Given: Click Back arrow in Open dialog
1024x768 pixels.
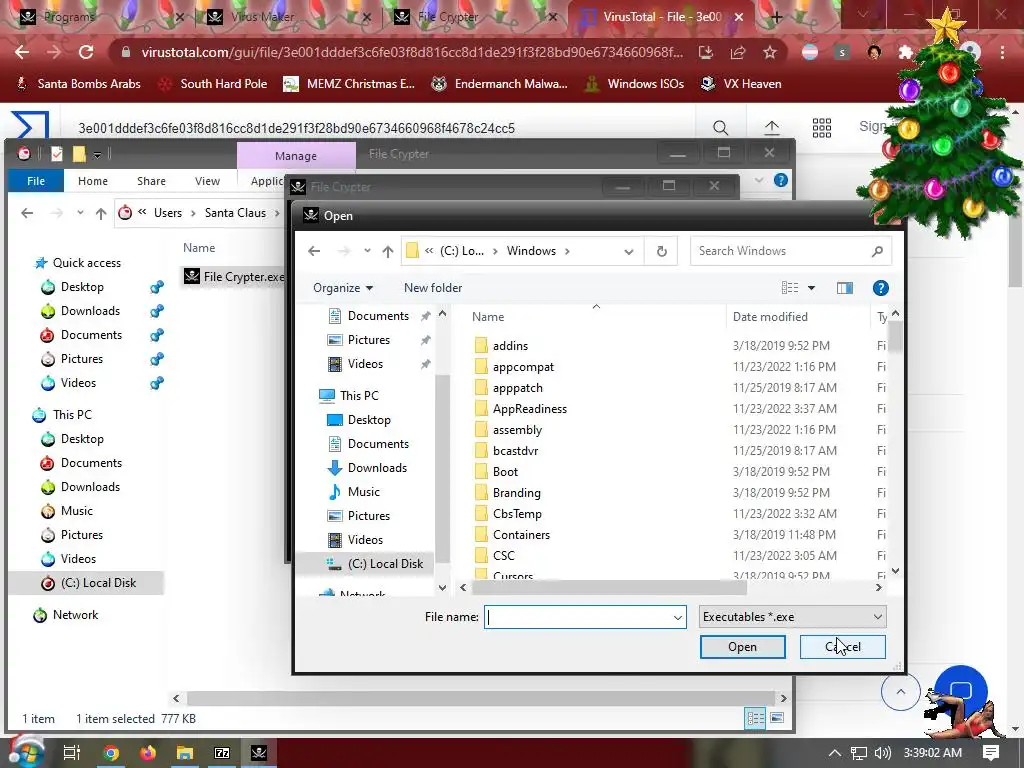Looking at the screenshot, I should (314, 251).
